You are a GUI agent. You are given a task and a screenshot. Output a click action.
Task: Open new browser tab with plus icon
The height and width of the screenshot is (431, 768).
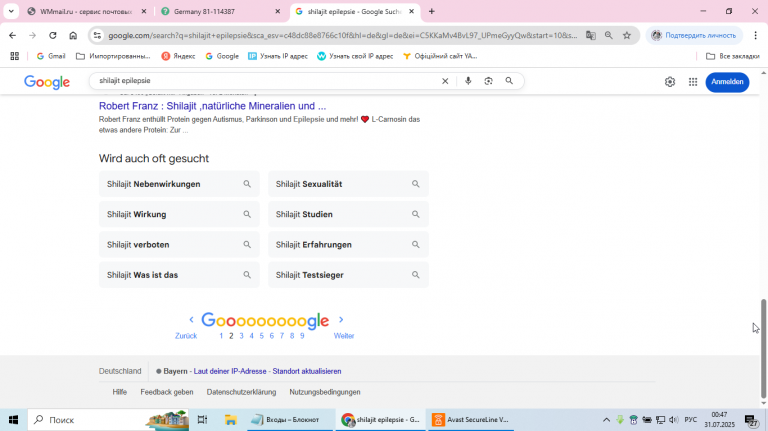point(432,11)
